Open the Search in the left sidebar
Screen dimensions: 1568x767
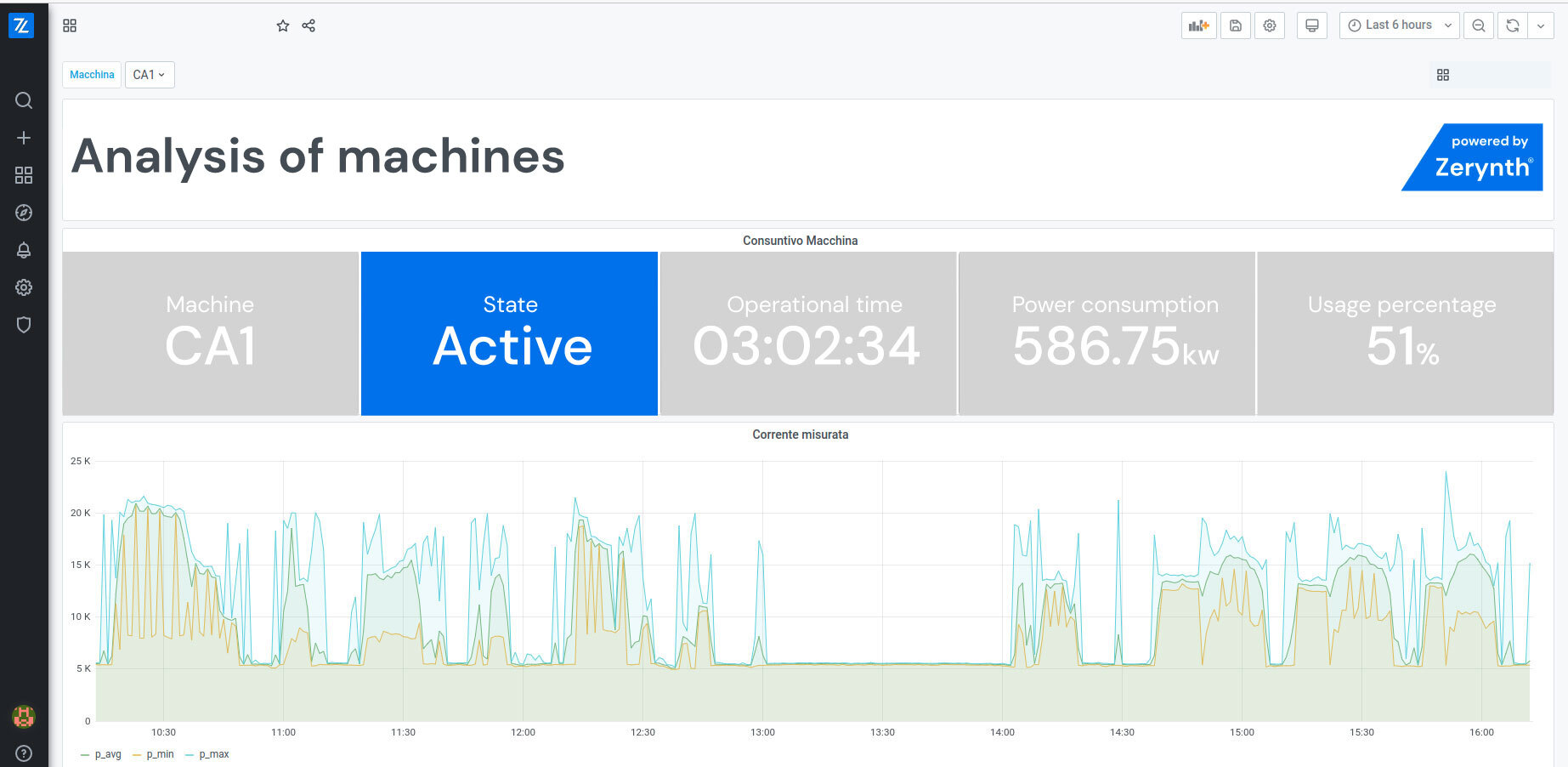pyautogui.click(x=23, y=100)
